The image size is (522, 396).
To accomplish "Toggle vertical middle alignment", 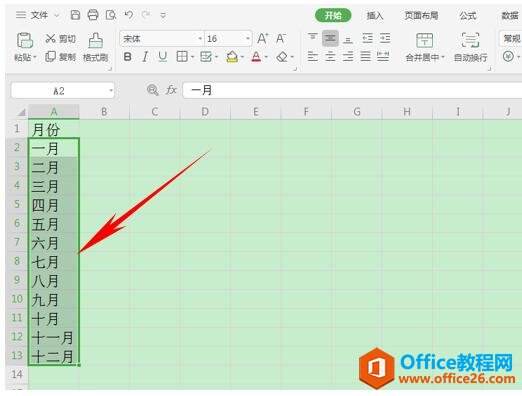I will (330, 38).
